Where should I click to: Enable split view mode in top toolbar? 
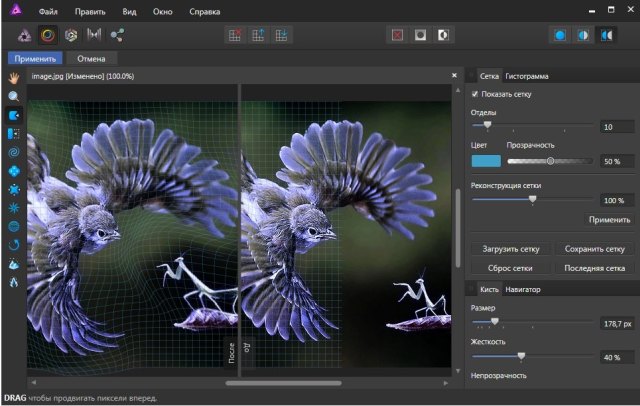click(x=584, y=35)
